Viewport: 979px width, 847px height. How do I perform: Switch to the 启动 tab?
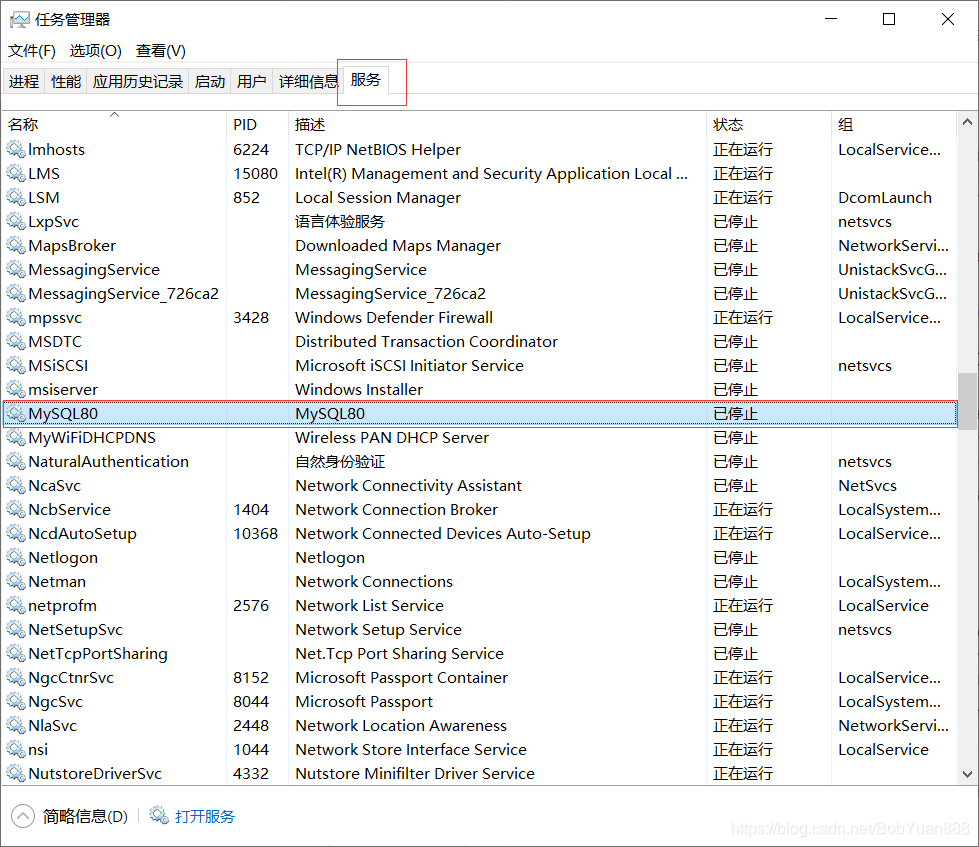click(x=210, y=81)
